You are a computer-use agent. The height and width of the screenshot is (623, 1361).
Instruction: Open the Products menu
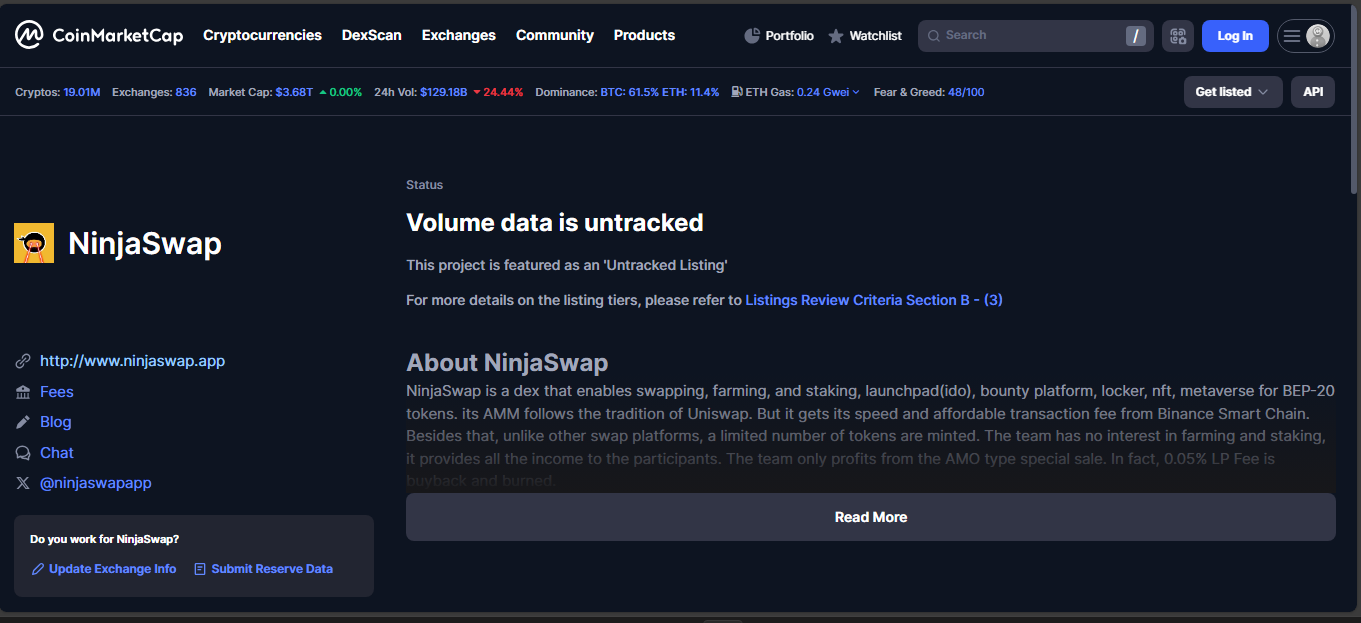pyautogui.click(x=644, y=35)
